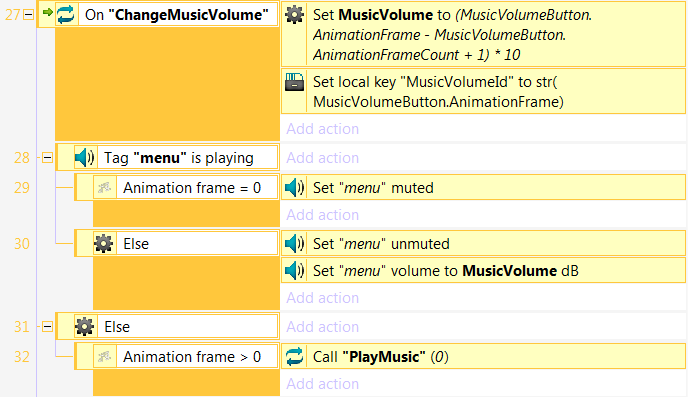The image size is (688, 397).
Task: Click the speaker icon of Set "menu" unmuted
Action: coord(294,243)
